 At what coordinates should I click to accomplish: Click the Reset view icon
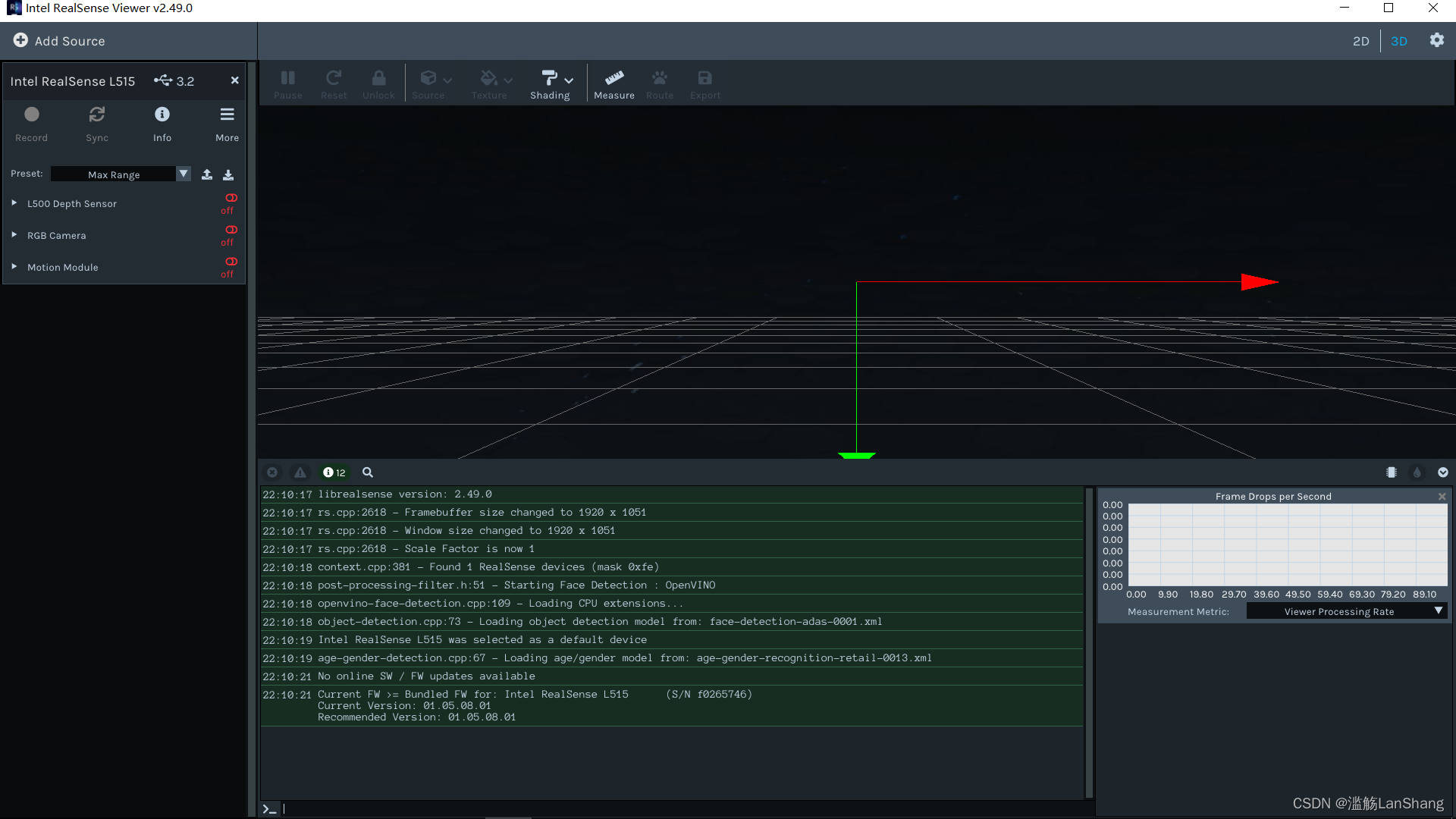pyautogui.click(x=333, y=82)
